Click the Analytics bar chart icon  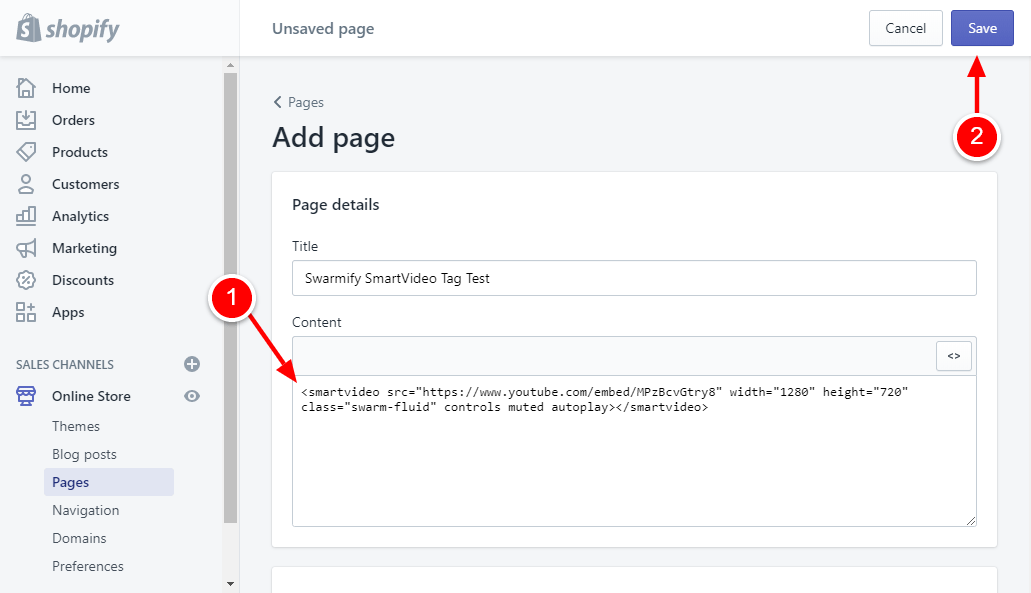tap(26, 216)
